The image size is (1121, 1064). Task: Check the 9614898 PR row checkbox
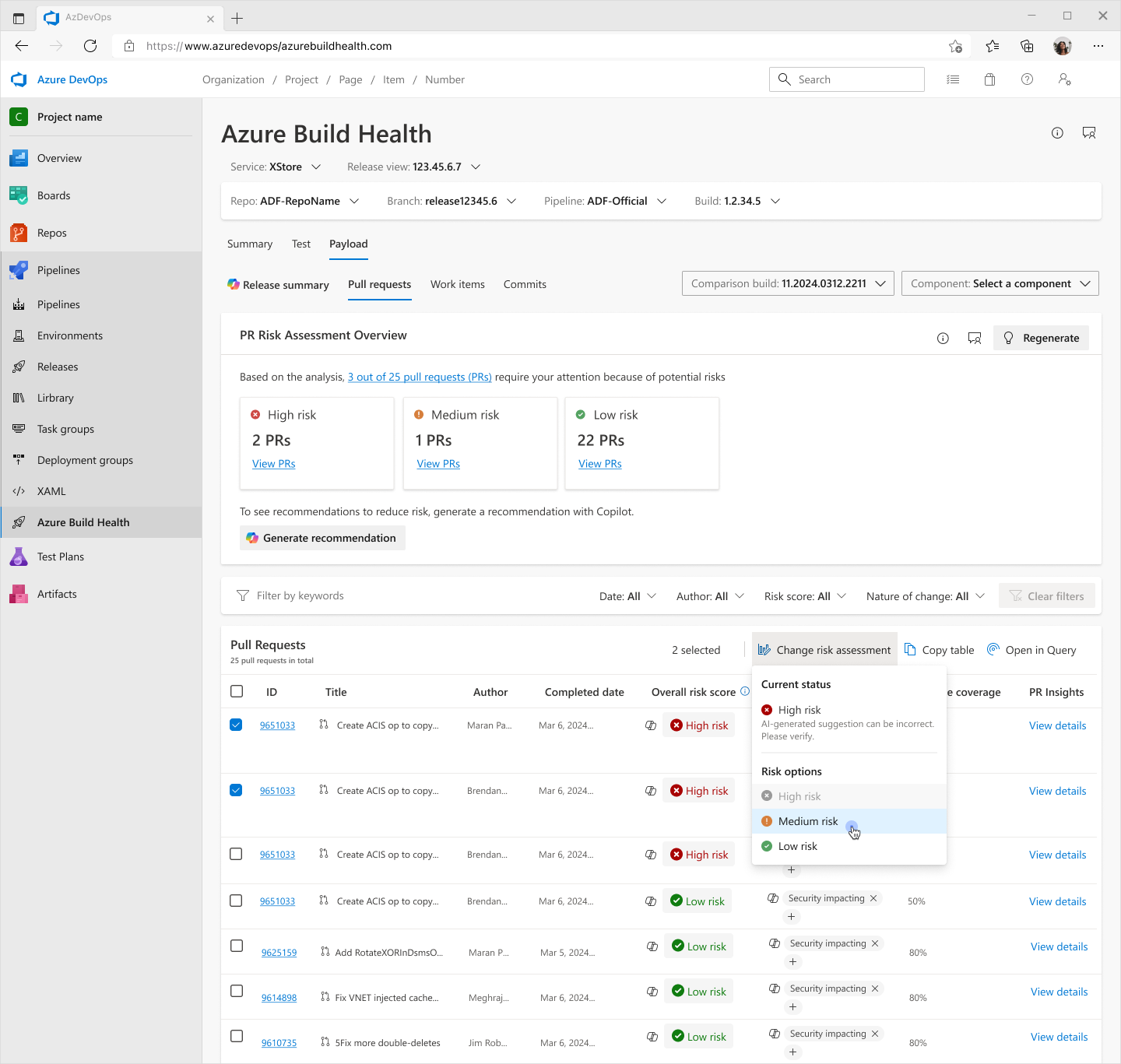[x=238, y=991]
